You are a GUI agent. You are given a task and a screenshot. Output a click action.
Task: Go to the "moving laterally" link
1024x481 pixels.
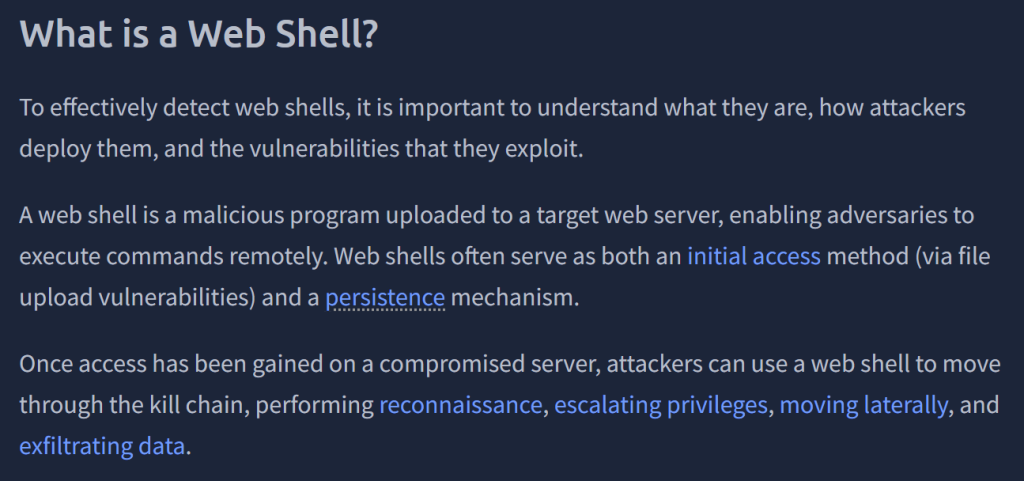863,405
